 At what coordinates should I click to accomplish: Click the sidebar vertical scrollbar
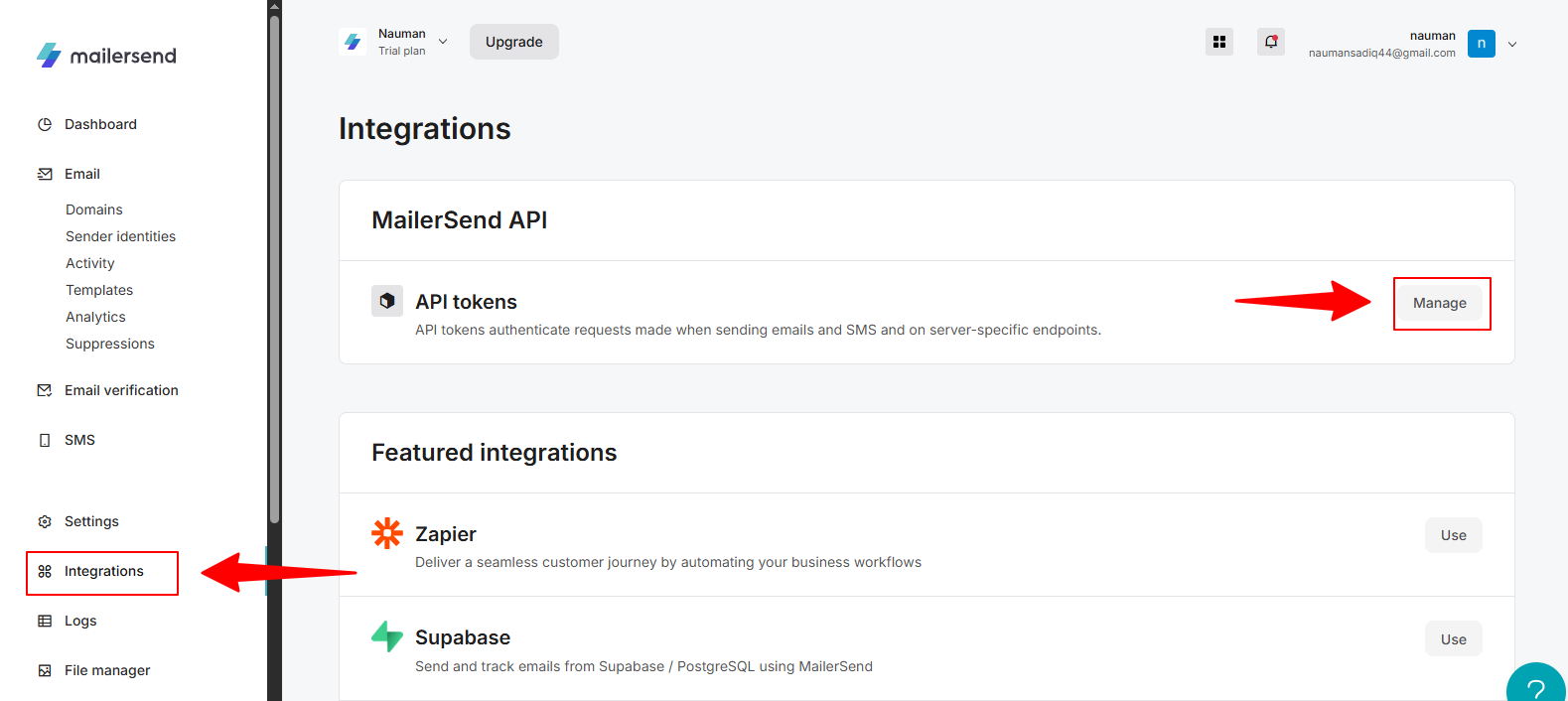[274, 268]
